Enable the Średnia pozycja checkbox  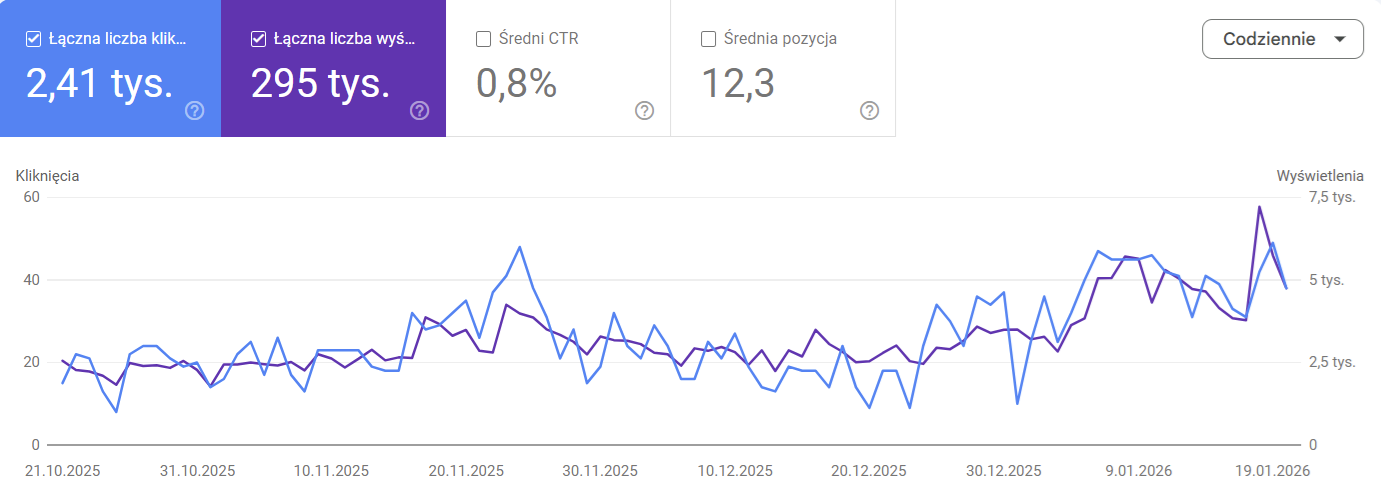coord(708,39)
